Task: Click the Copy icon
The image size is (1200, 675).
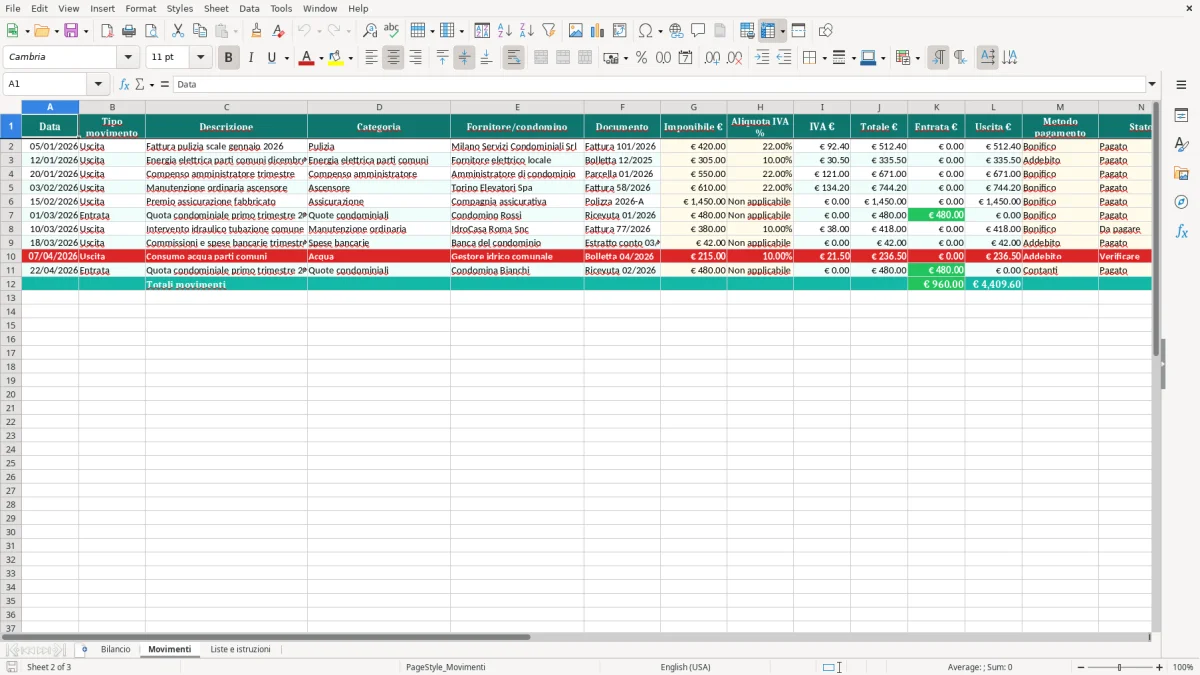Action: click(x=200, y=31)
